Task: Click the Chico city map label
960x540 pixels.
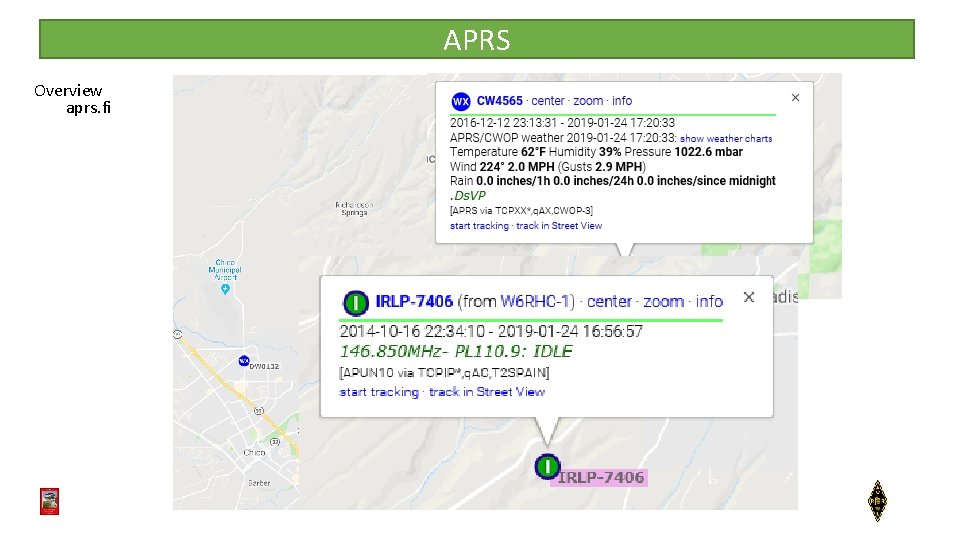Action: [x=254, y=452]
